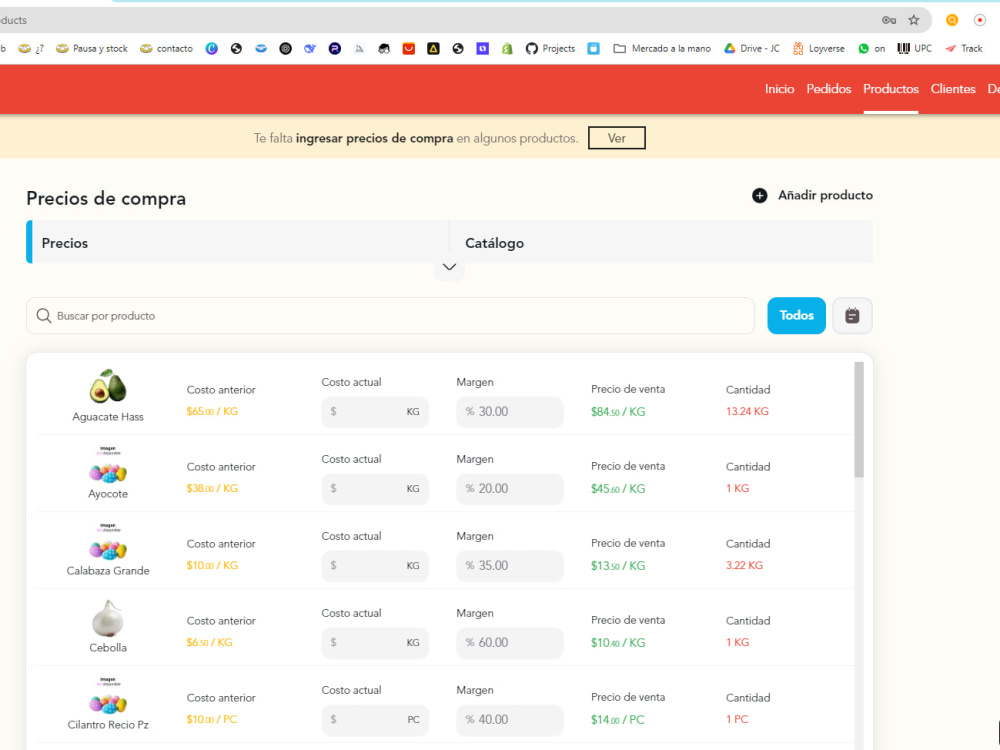The width and height of the screenshot is (1000, 750).
Task: Click the blue Todos filter button
Action: tap(796, 316)
